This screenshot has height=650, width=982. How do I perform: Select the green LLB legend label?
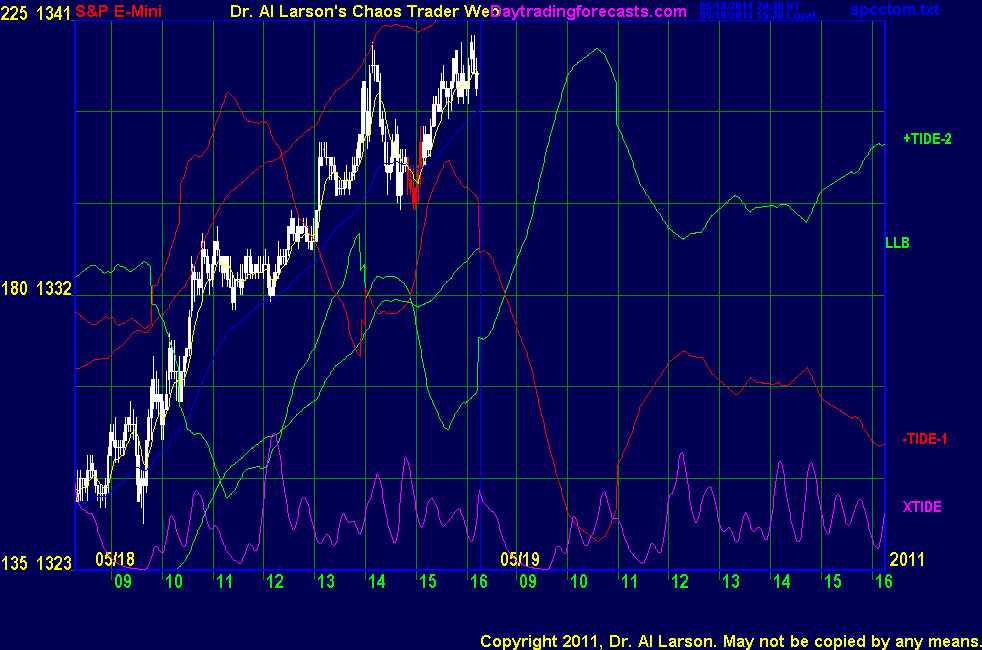point(896,242)
